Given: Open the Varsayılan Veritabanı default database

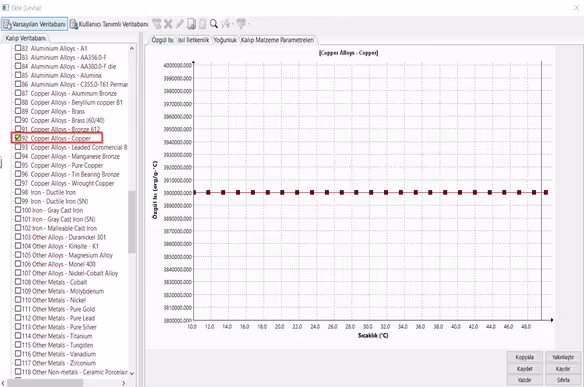Looking at the screenshot, I should click(x=34, y=24).
